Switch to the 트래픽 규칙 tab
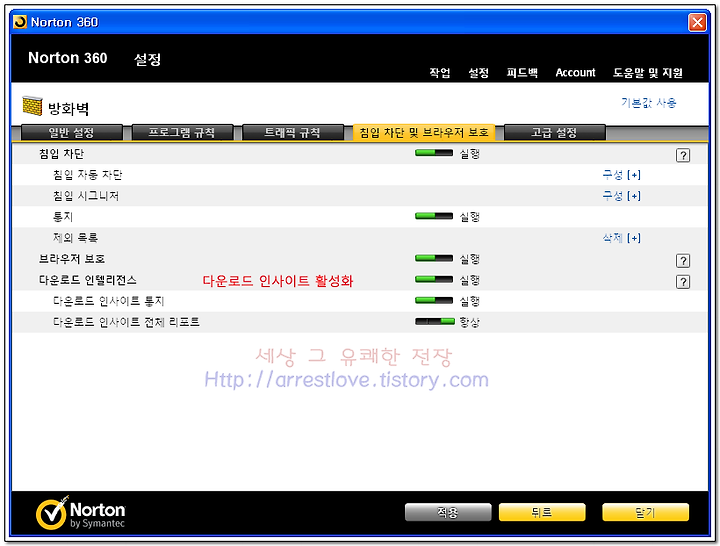This screenshot has width=720, height=546. pos(292,133)
